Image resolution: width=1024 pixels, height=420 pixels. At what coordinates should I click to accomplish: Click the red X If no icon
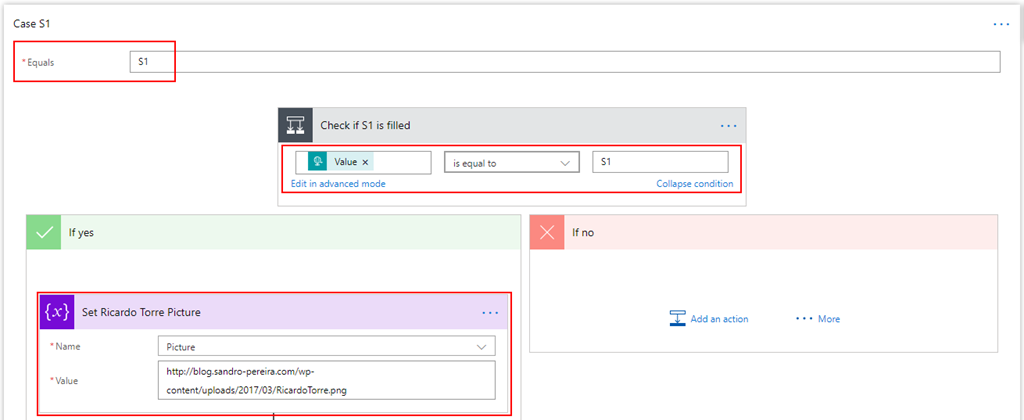pyautogui.click(x=547, y=233)
